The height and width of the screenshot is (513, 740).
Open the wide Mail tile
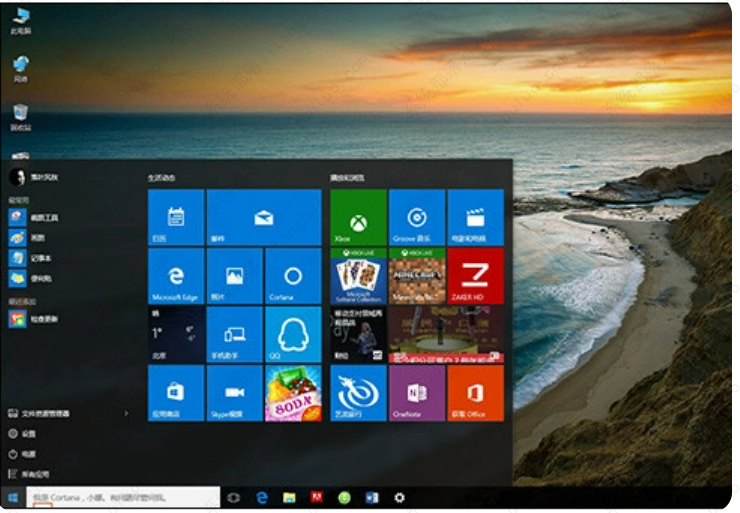264,217
